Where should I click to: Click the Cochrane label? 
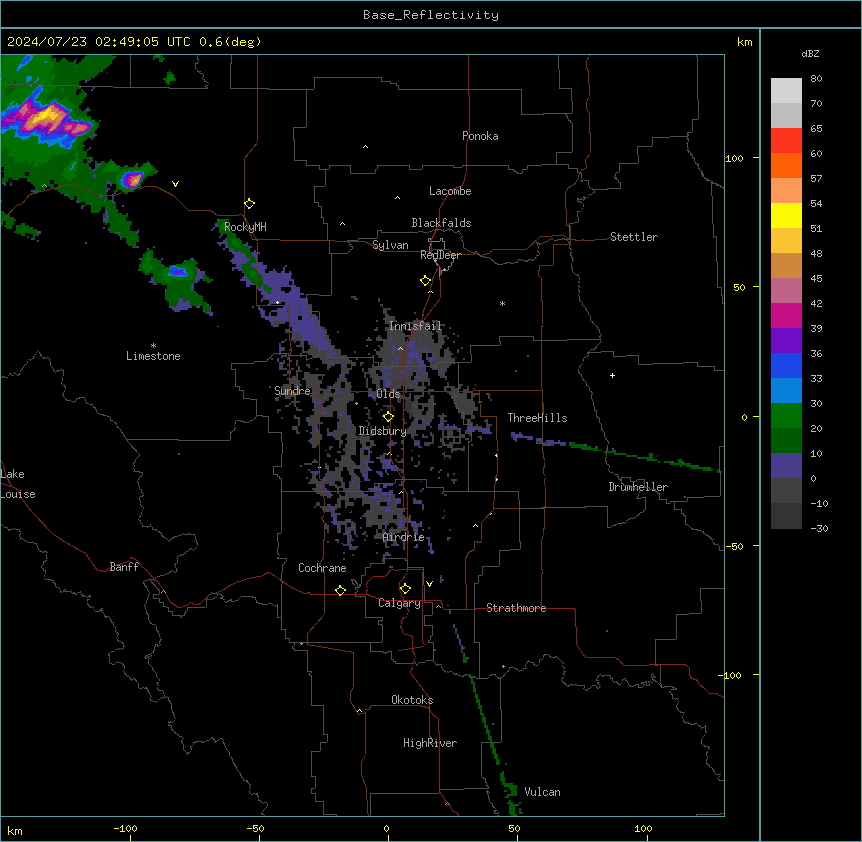[322, 568]
